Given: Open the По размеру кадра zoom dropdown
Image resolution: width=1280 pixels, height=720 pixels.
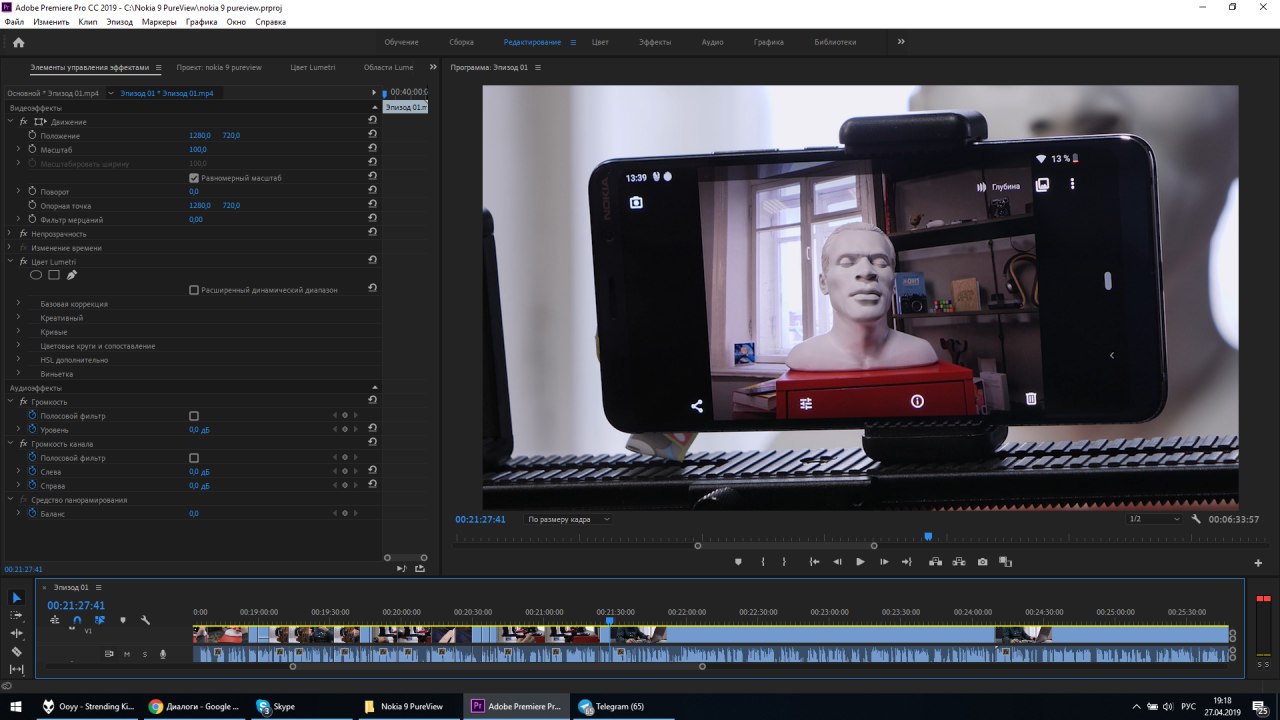Looking at the screenshot, I should 569,519.
